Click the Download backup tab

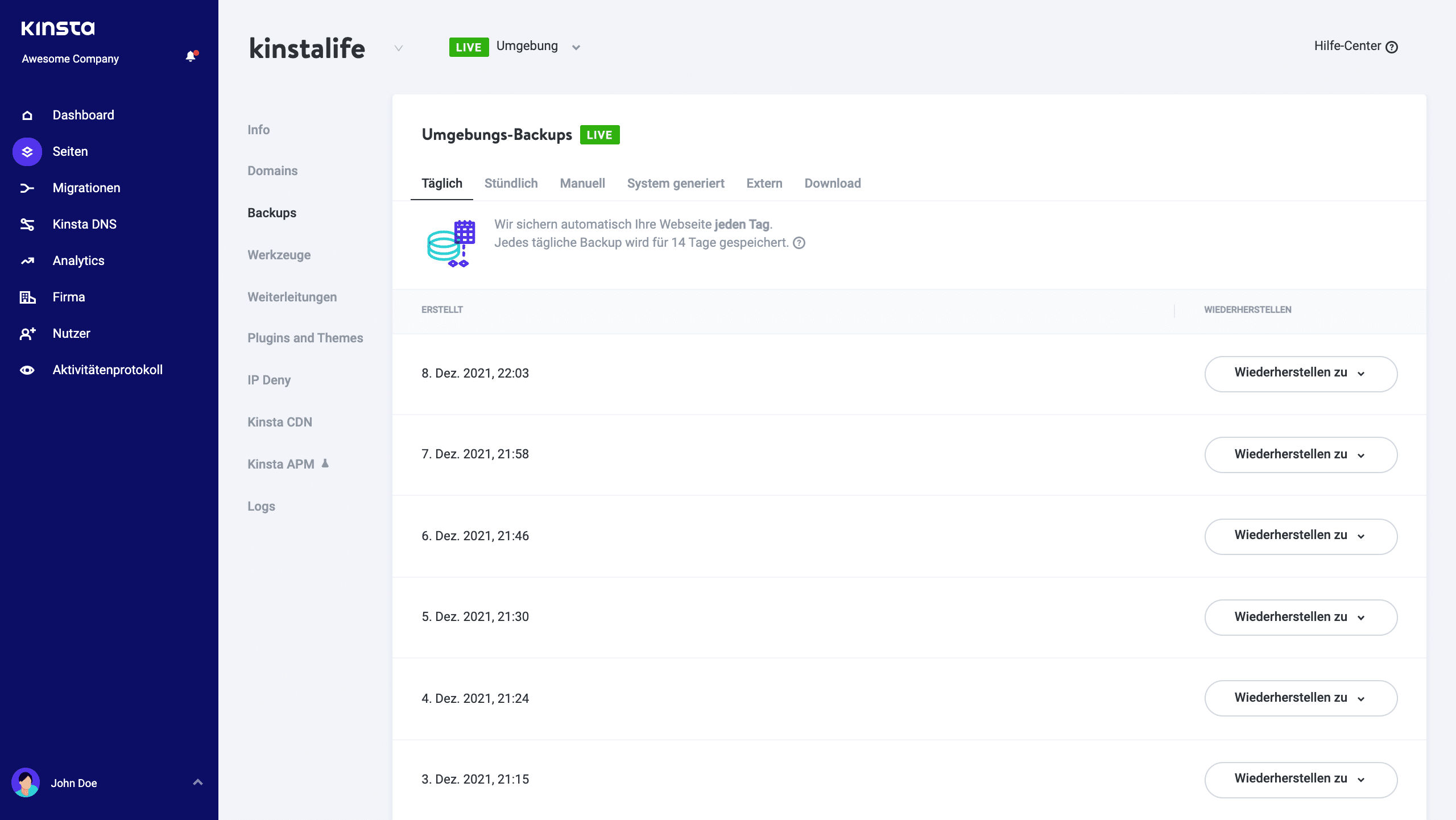(x=832, y=183)
